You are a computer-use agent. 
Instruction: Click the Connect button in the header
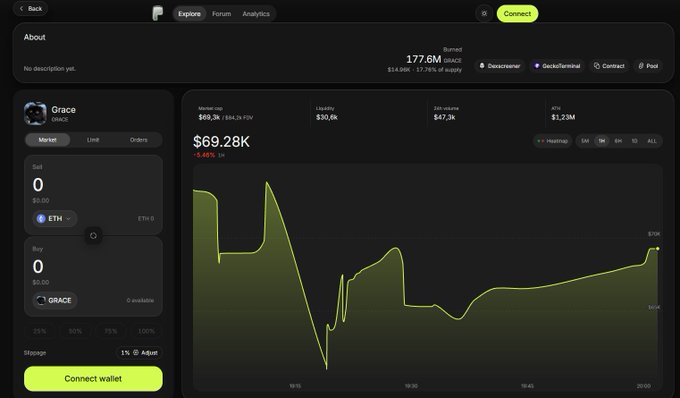tap(517, 14)
